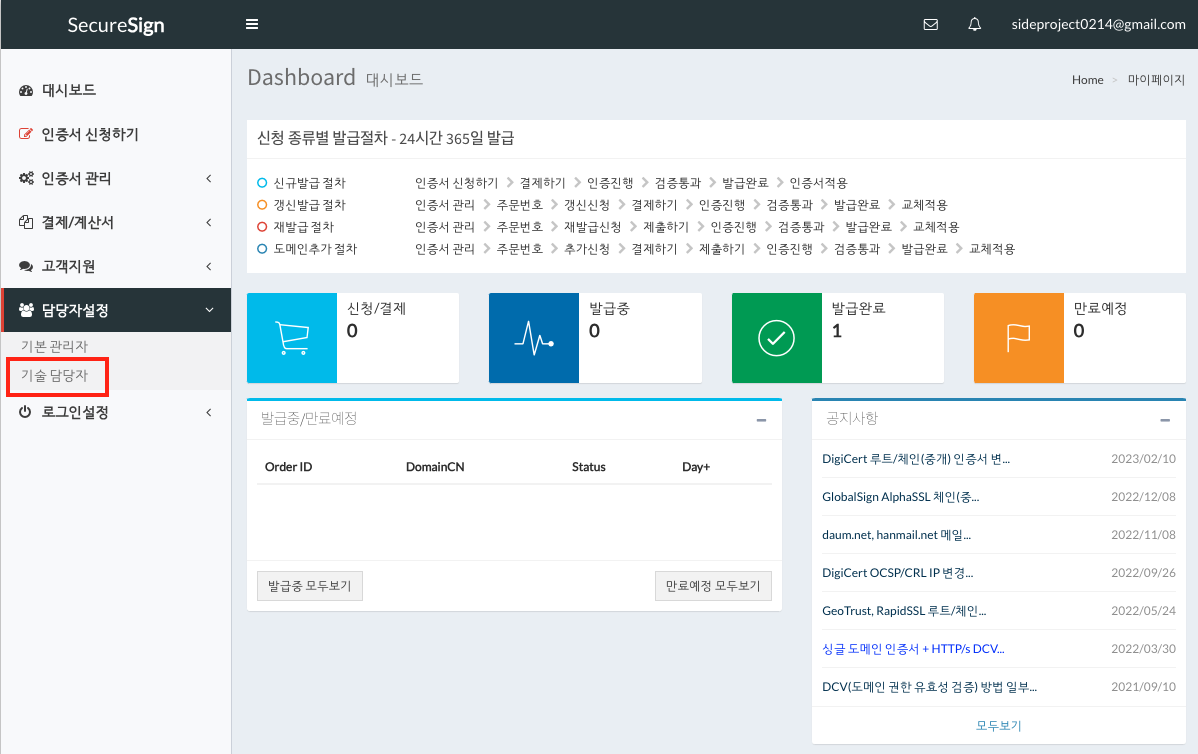Viewport: 1198px width, 754px height.
Task: Click the 도메인추가 절차 circle marker
Action: (x=262, y=249)
